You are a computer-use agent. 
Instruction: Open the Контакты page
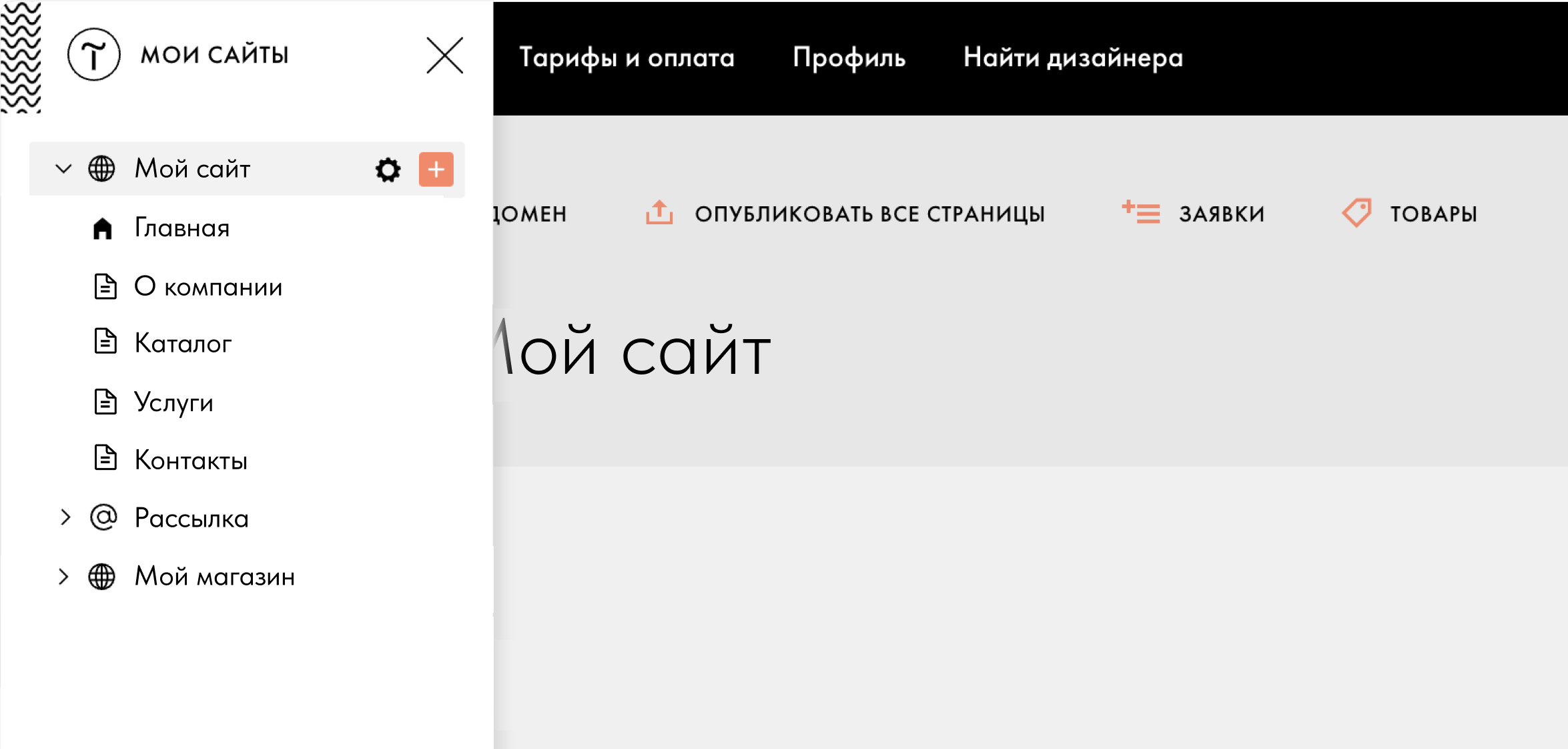click(191, 461)
